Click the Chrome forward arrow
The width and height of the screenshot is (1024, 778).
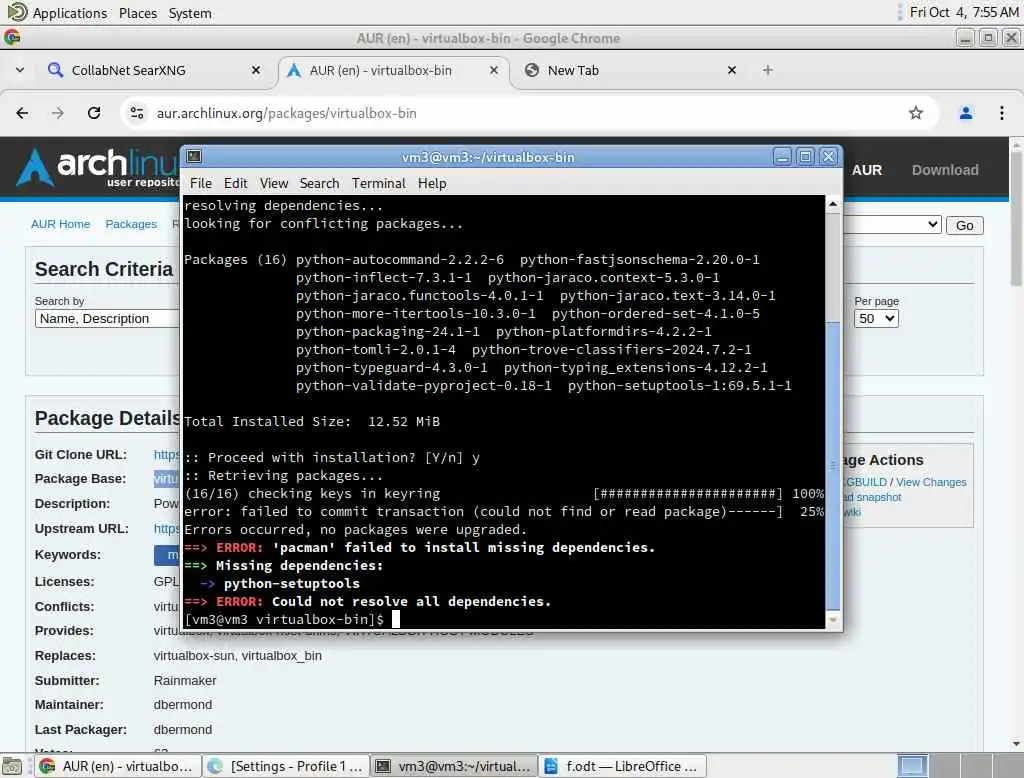point(57,113)
